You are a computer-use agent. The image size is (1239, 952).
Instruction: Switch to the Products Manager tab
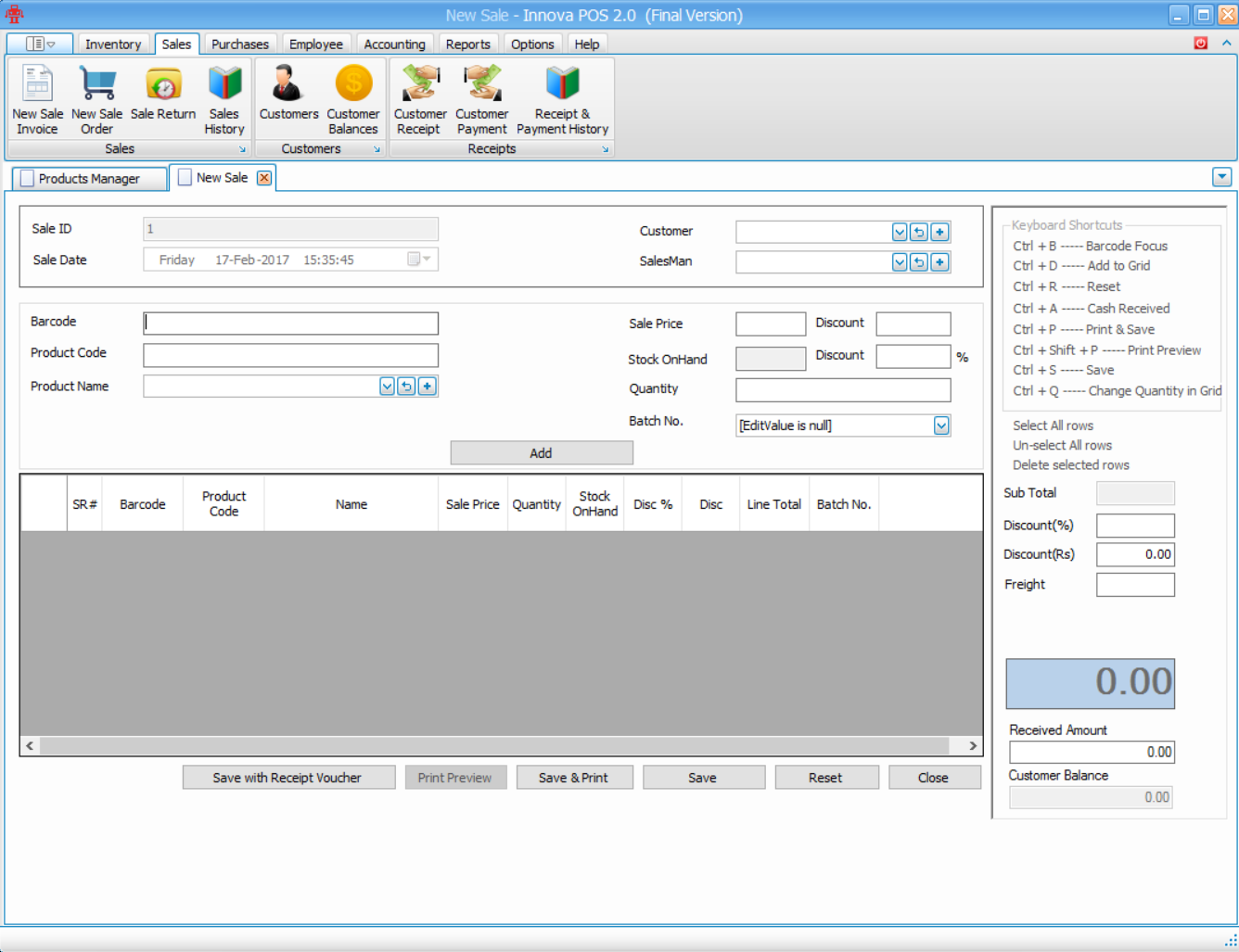click(x=89, y=179)
